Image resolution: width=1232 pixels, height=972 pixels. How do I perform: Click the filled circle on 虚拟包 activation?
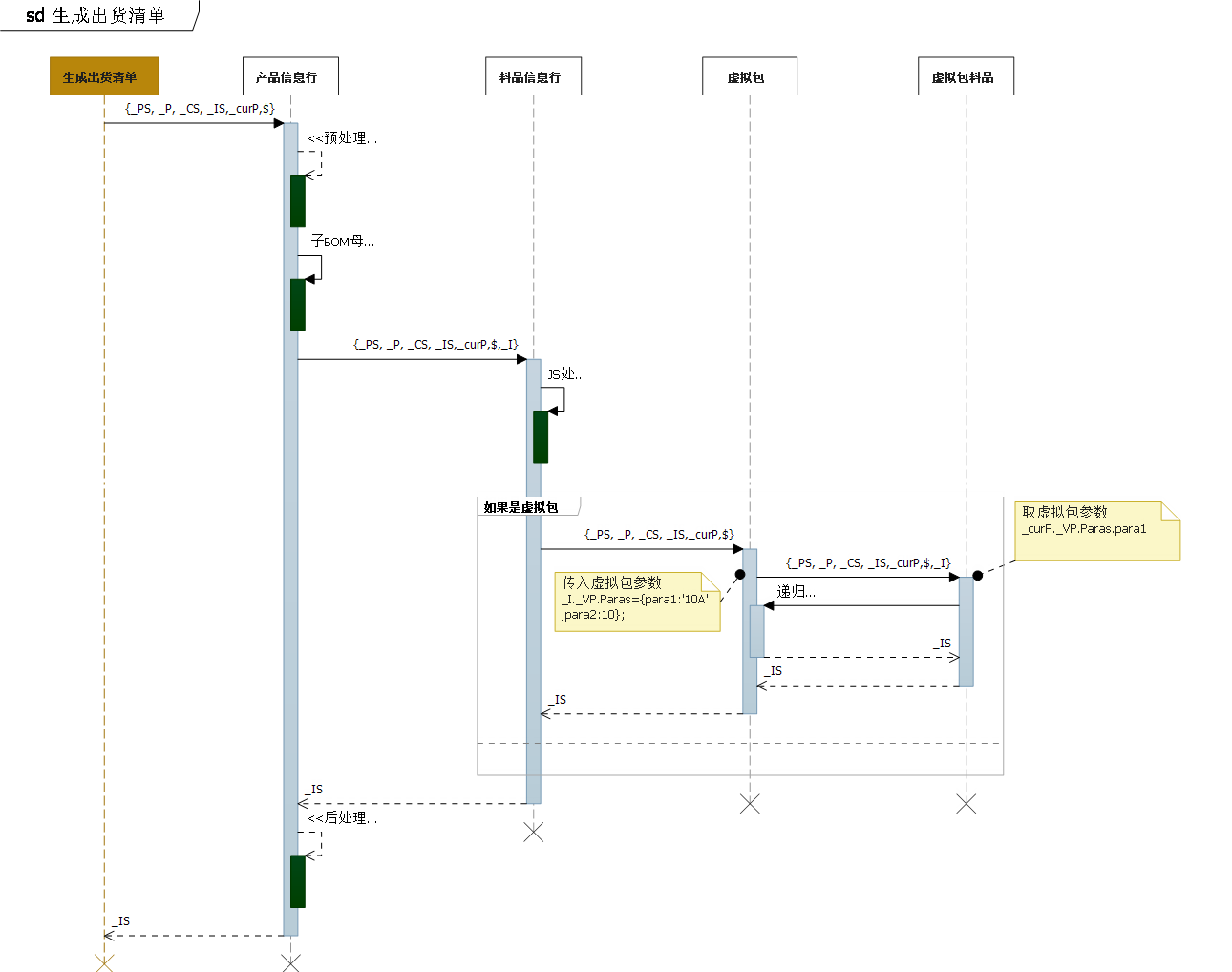coord(738,574)
